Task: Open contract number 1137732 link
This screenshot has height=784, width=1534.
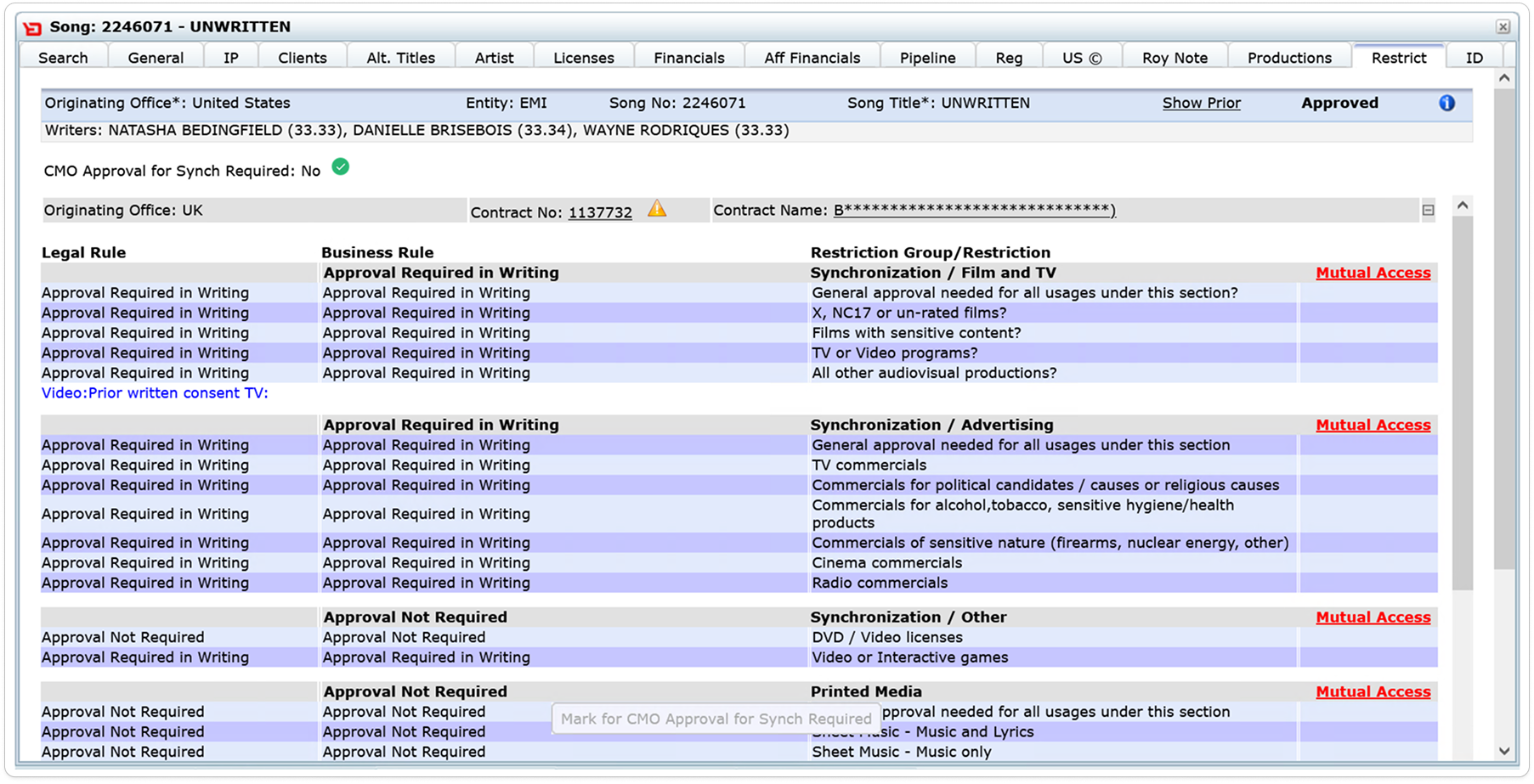Action: click(x=600, y=212)
